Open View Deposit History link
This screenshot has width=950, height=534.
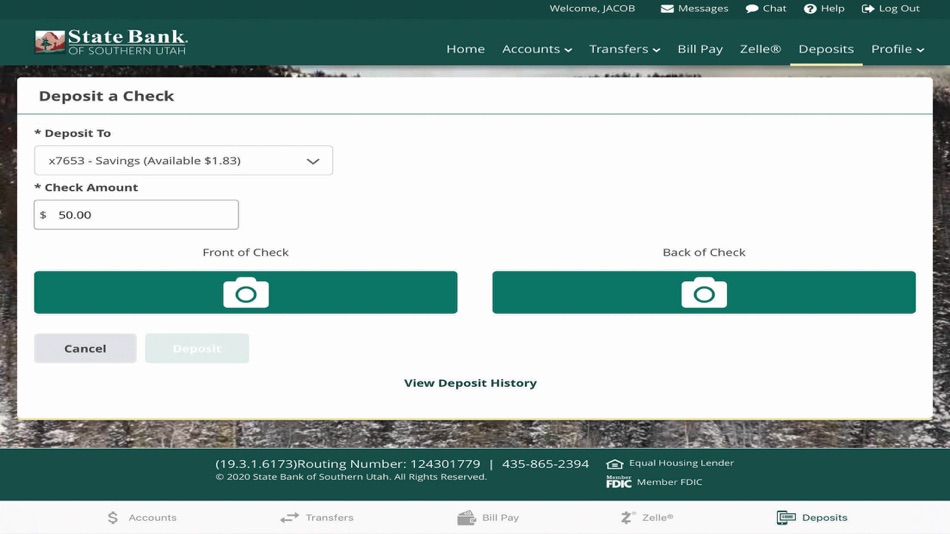point(470,383)
